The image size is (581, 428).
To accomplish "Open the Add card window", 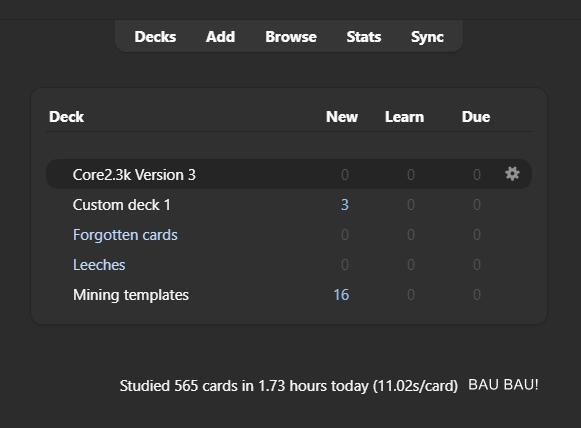I will 220,37.
